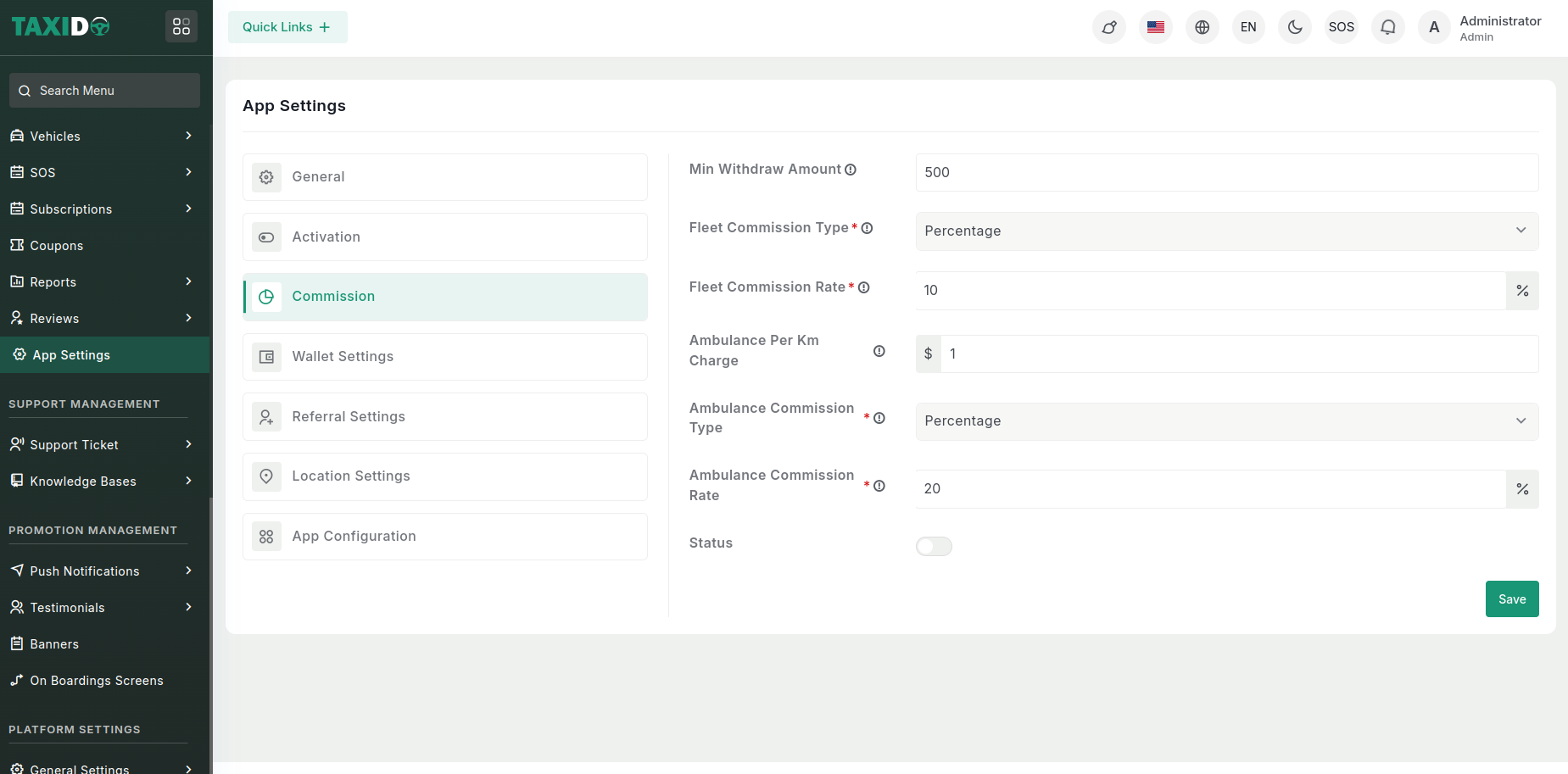
Task: Expand the Support Ticket menu
Action: (x=102, y=445)
